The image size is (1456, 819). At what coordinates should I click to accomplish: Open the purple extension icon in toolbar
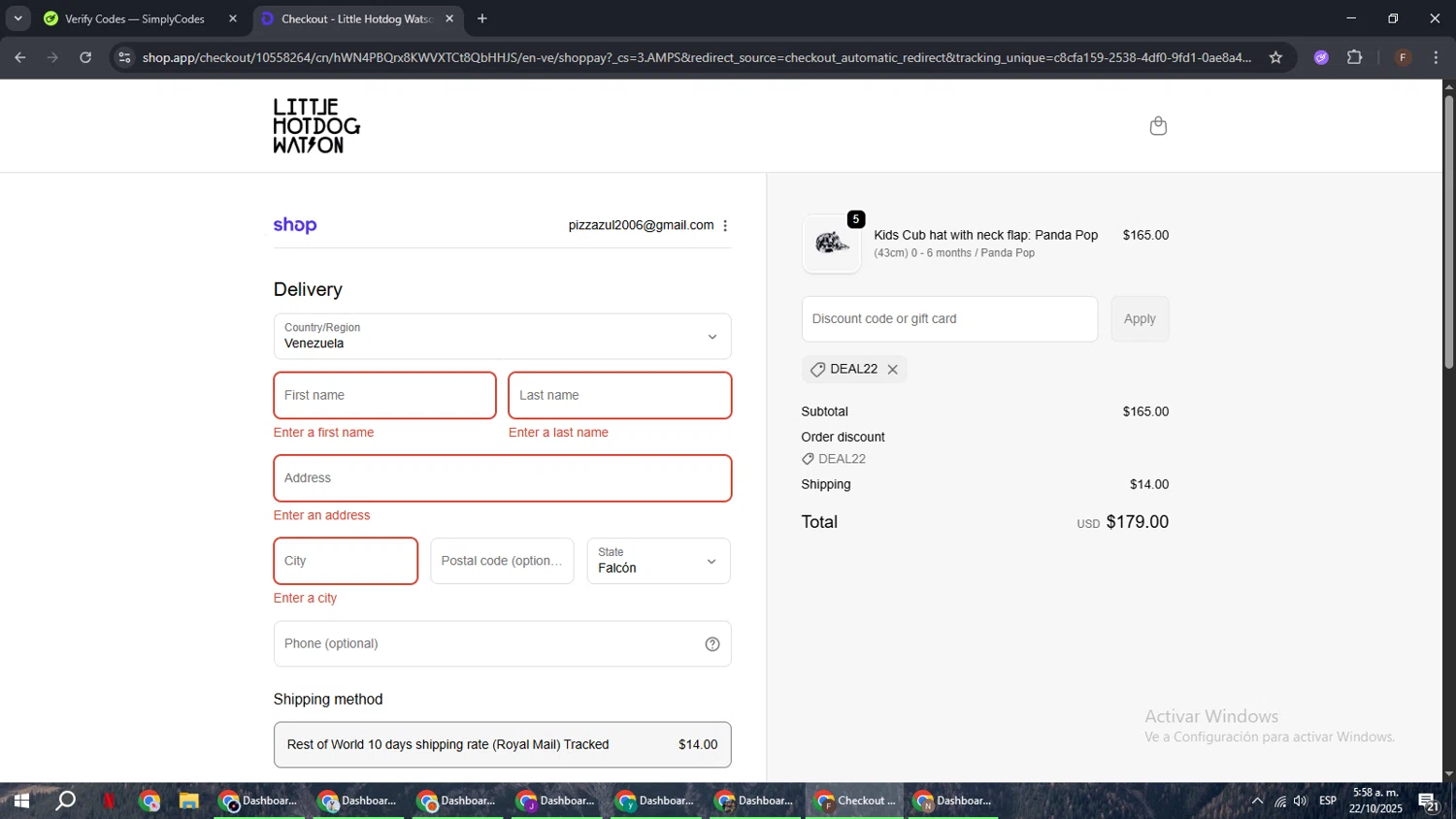tap(1321, 57)
